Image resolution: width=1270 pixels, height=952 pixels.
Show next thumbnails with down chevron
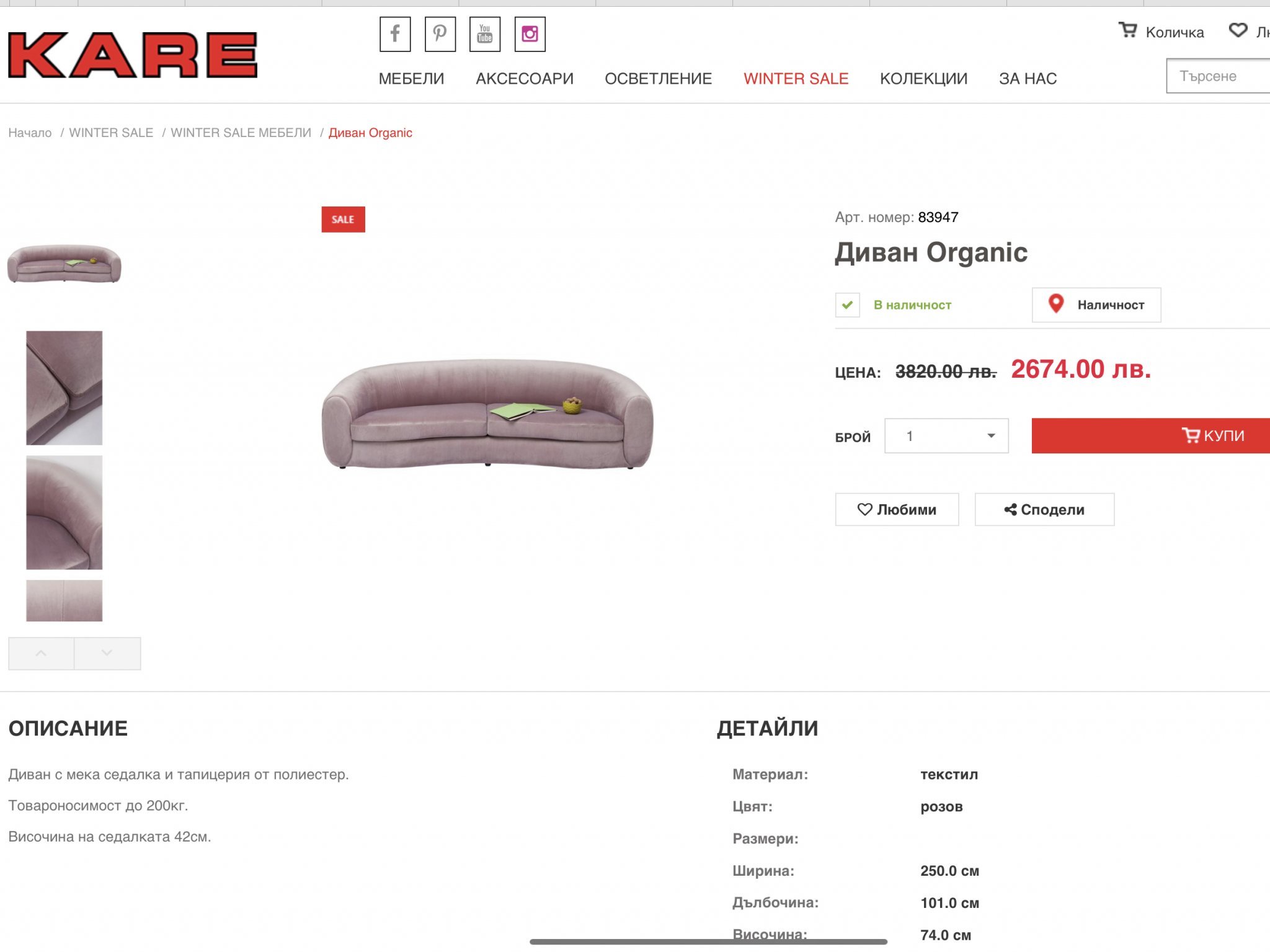click(107, 653)
